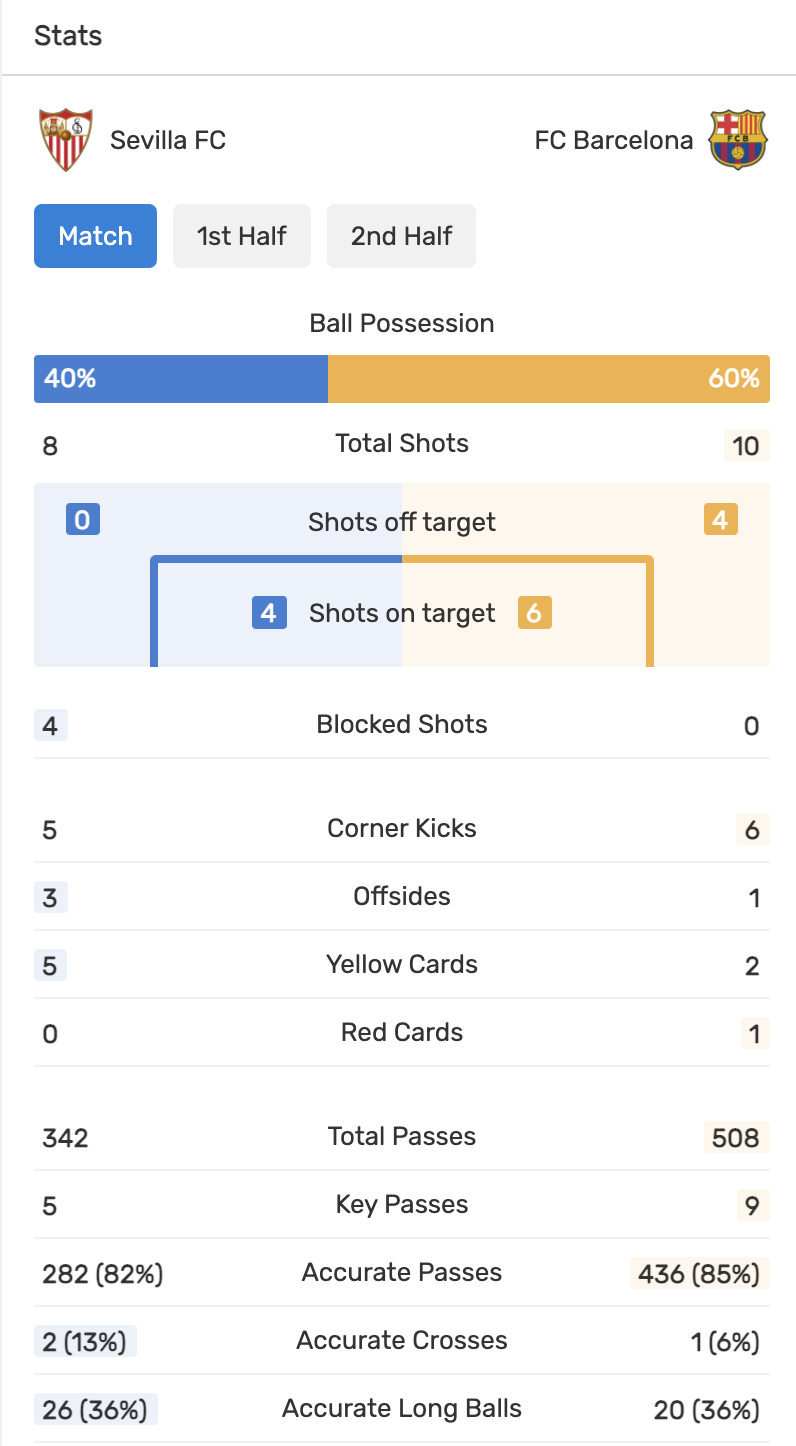Click the Yellow Cards stat label
Screen dimensions: 796x1446
click(402, 964)
